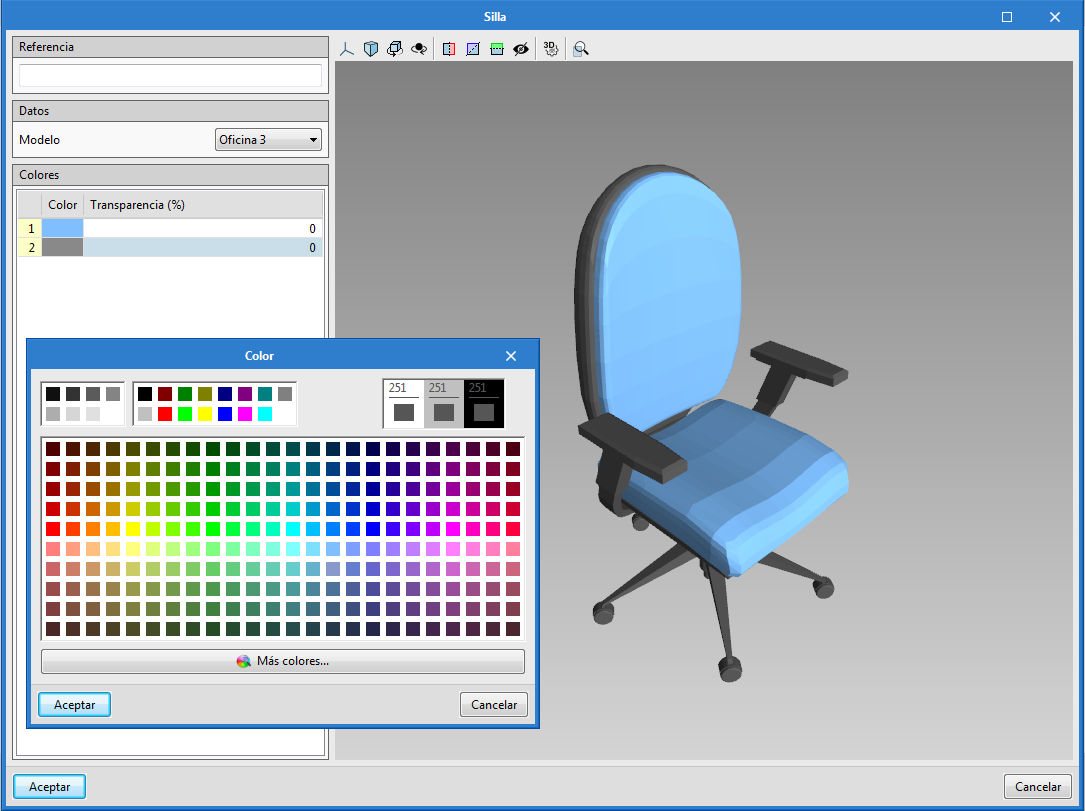Pick the magenta swatch in the basic colors box
The height and width of the screenshot is (811, 1085).
pos(245,414)
